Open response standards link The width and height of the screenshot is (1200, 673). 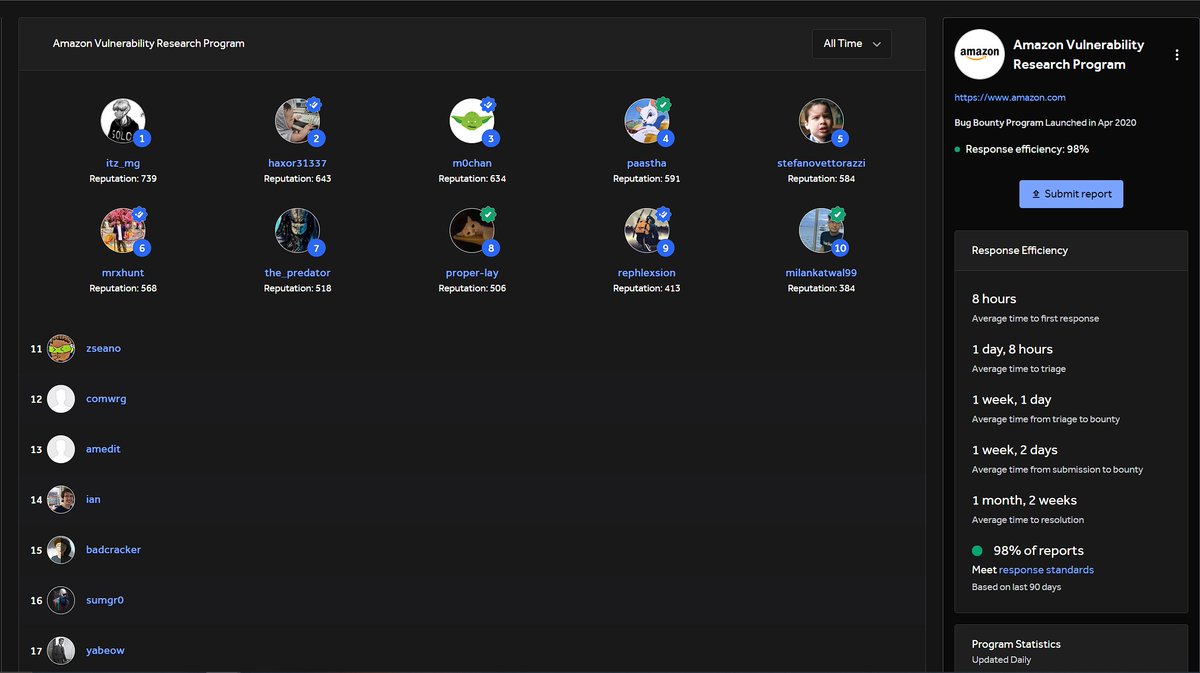(1046, 570)
